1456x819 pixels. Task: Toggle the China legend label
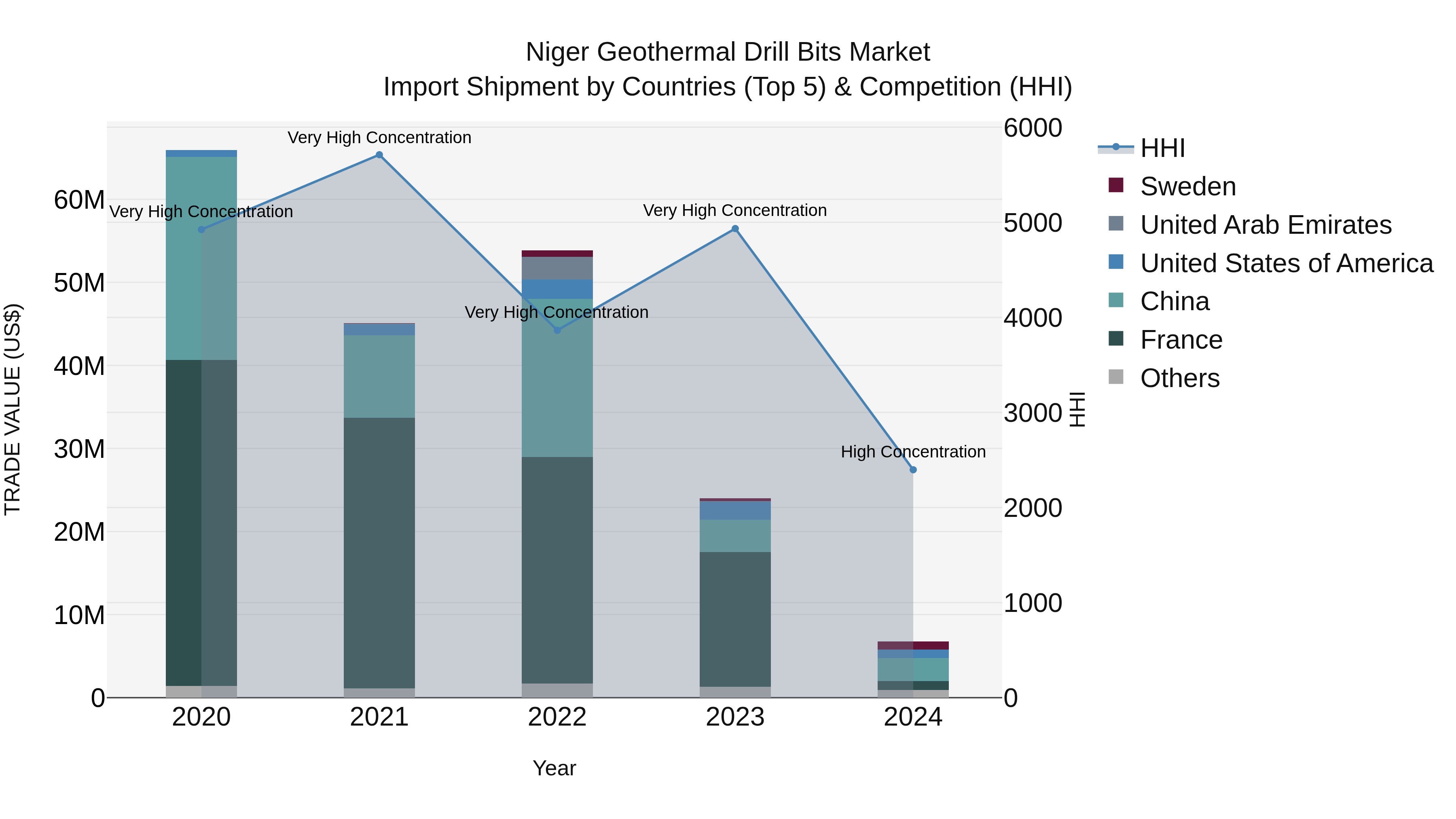coord(1175,302)
